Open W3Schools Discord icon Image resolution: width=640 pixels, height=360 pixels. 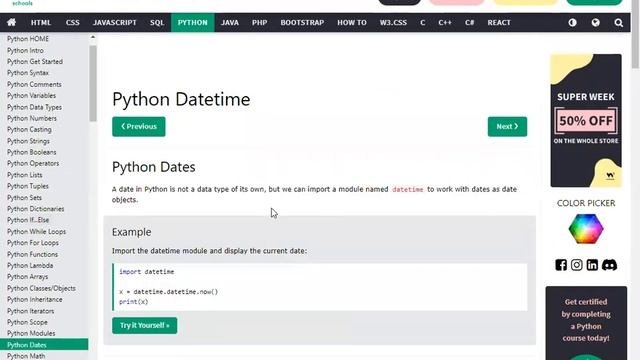click(x=609, y=265)
